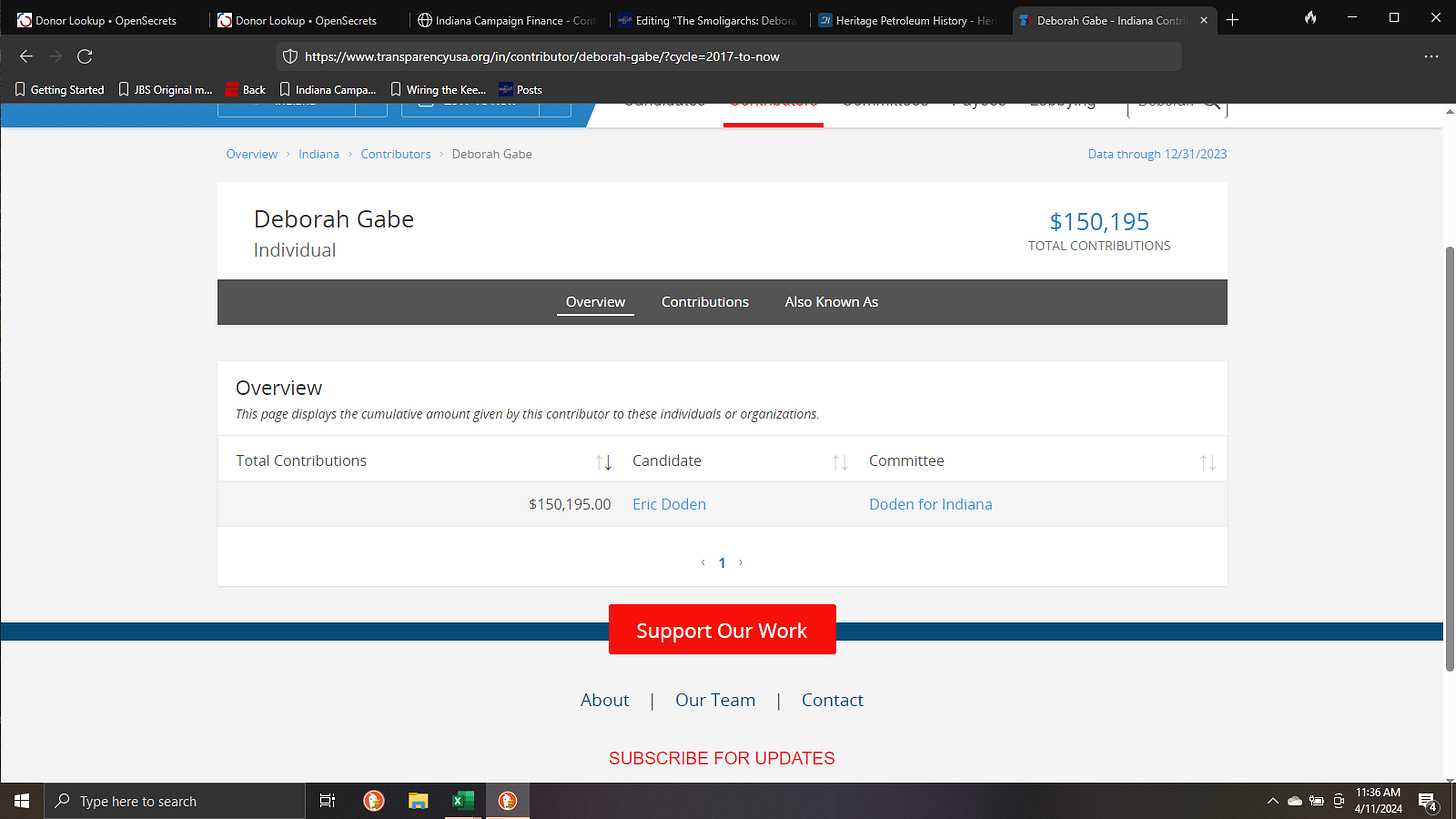Open the Windows Start menu
This screenshot has height=819, width=1456.
[21, 801]
